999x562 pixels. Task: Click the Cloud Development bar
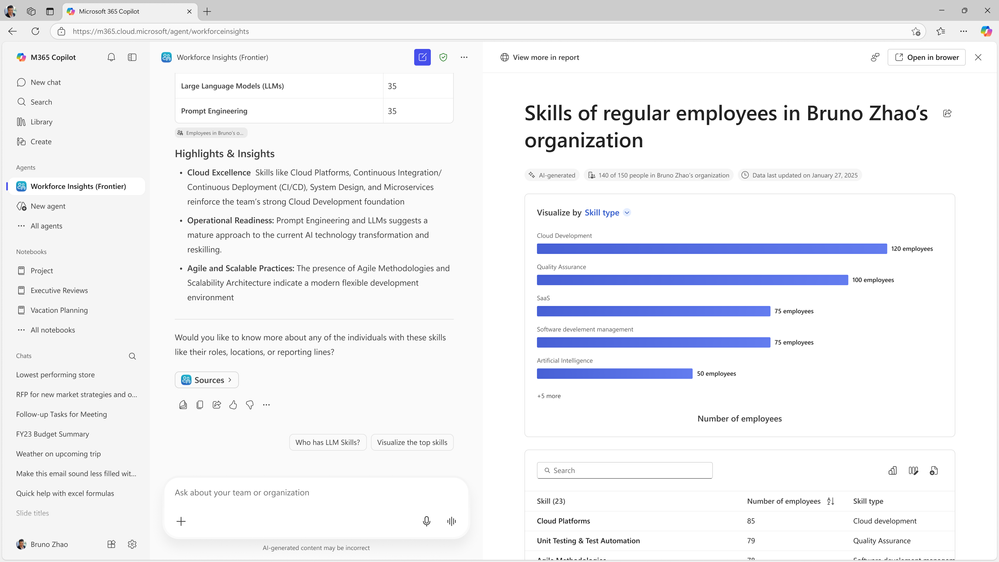coord(712,249)
